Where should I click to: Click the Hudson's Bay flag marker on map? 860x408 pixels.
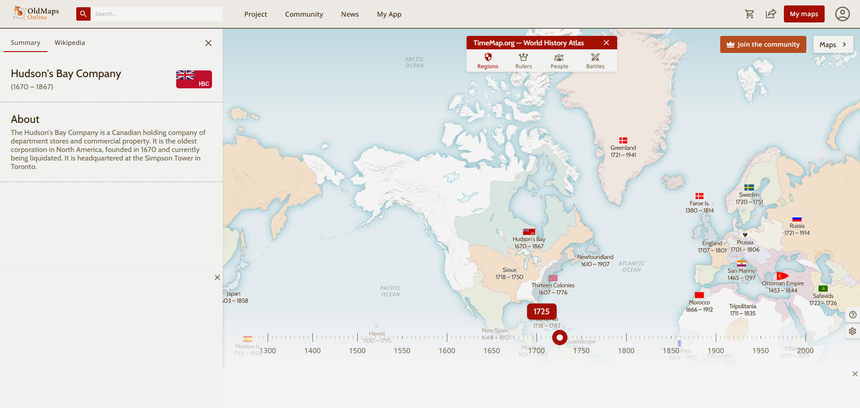click(x=529, y=232)
